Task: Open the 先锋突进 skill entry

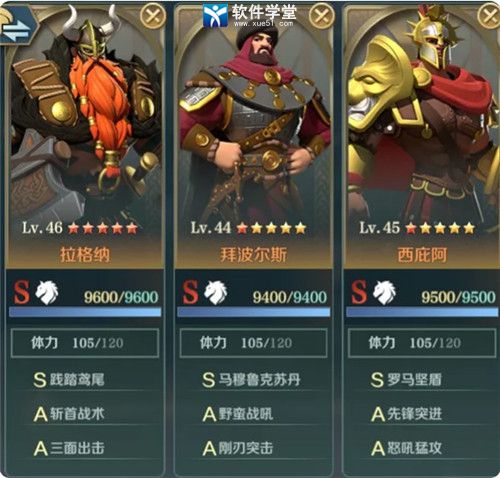Action: tap(406, 414)
